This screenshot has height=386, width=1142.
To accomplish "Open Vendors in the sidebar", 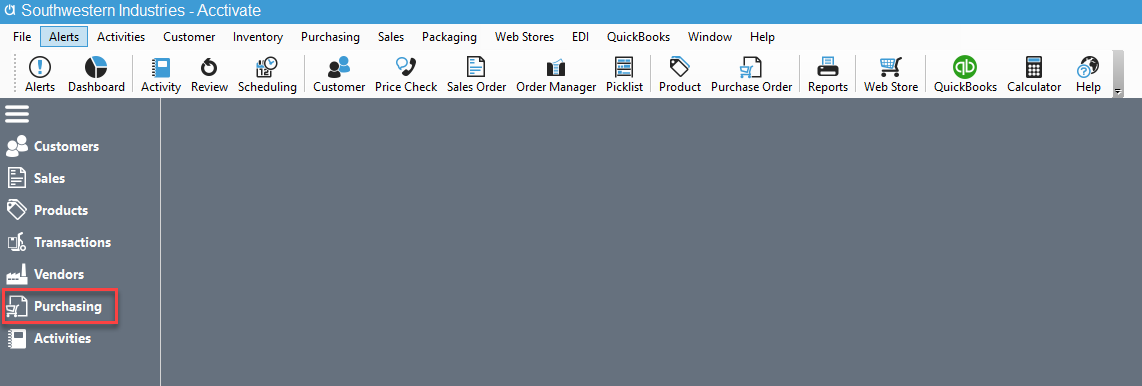I will 45,275.
